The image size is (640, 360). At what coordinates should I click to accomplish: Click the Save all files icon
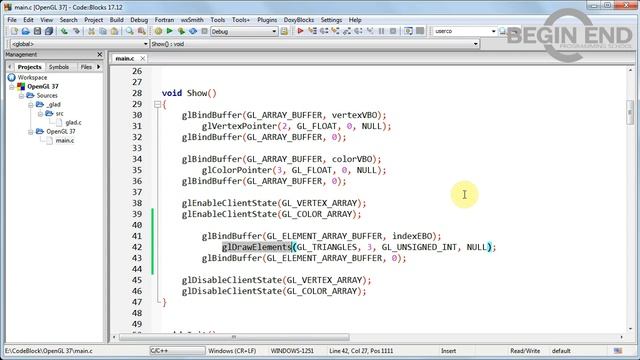49,31
